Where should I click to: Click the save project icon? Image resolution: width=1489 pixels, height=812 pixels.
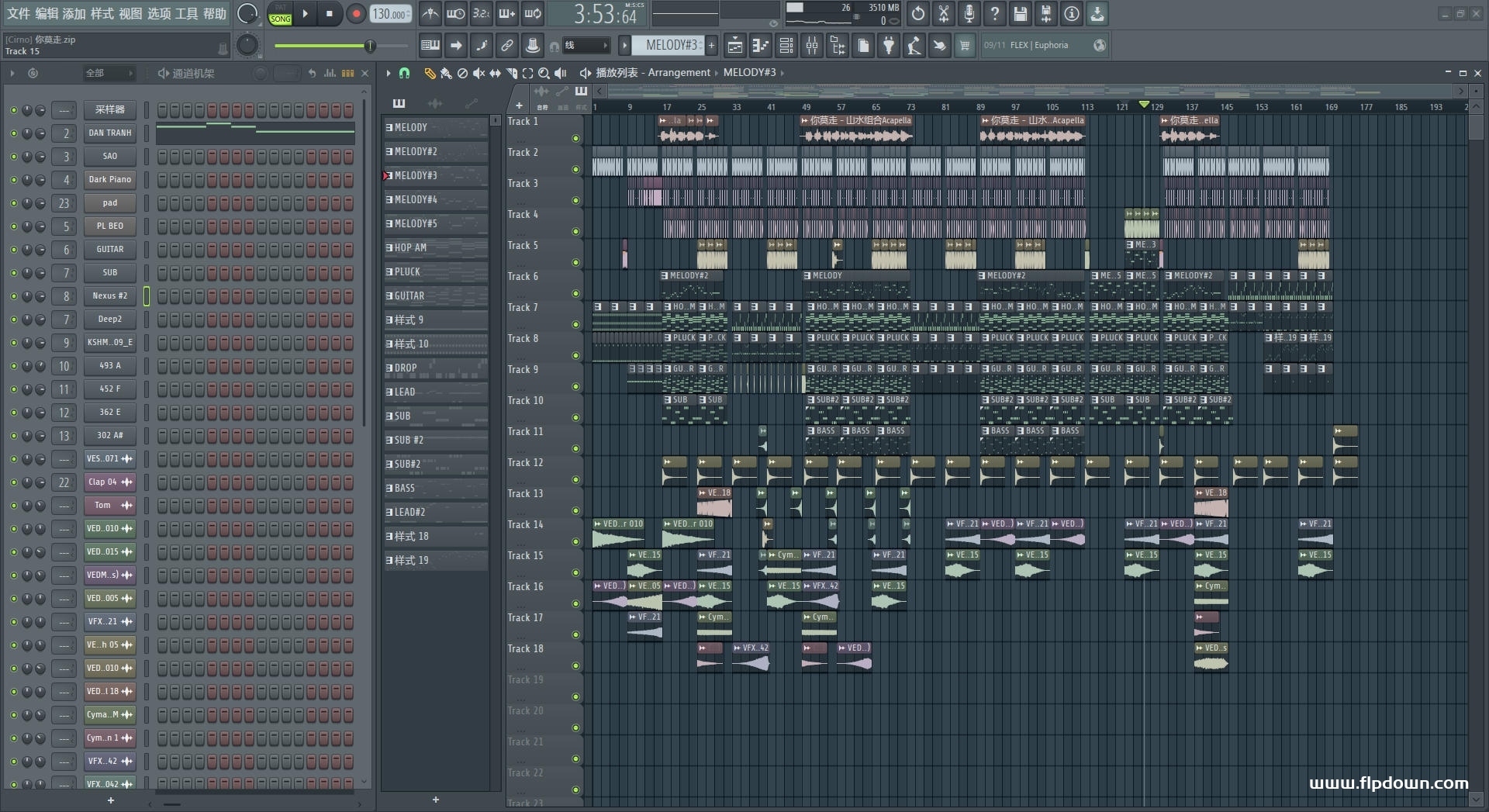(1020, 14)
